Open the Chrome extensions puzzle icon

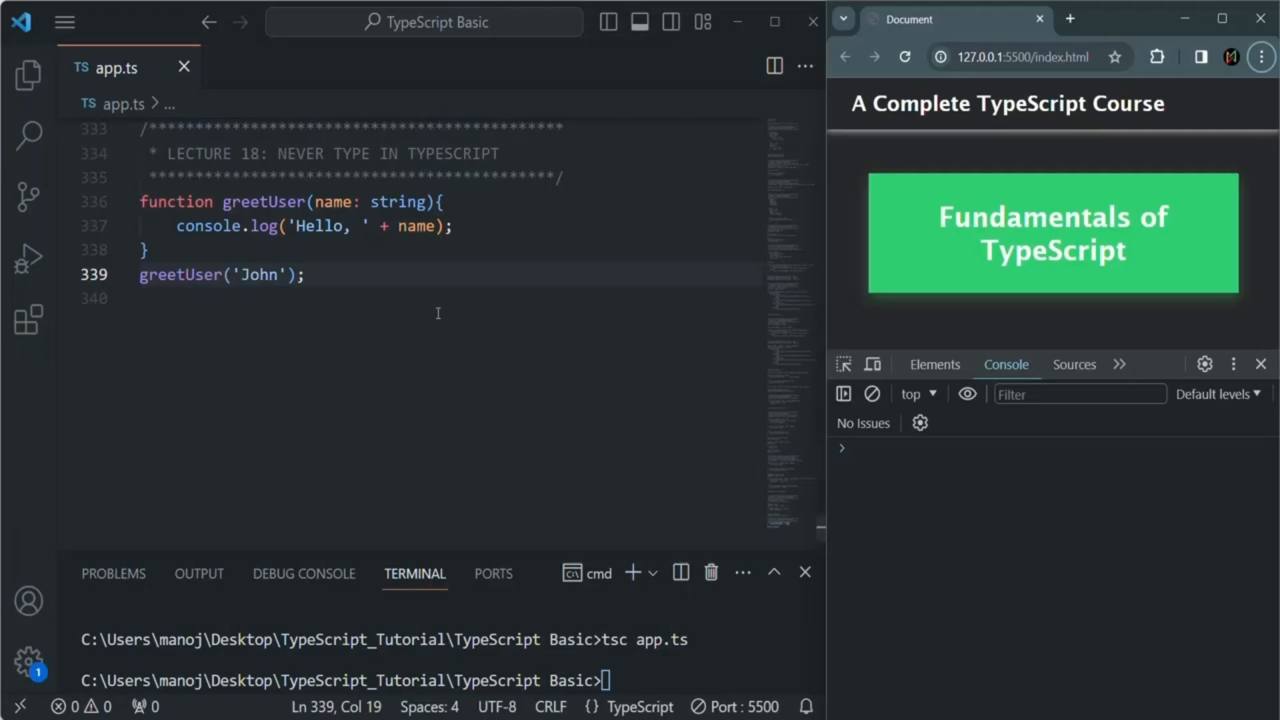pos(1157,57)
